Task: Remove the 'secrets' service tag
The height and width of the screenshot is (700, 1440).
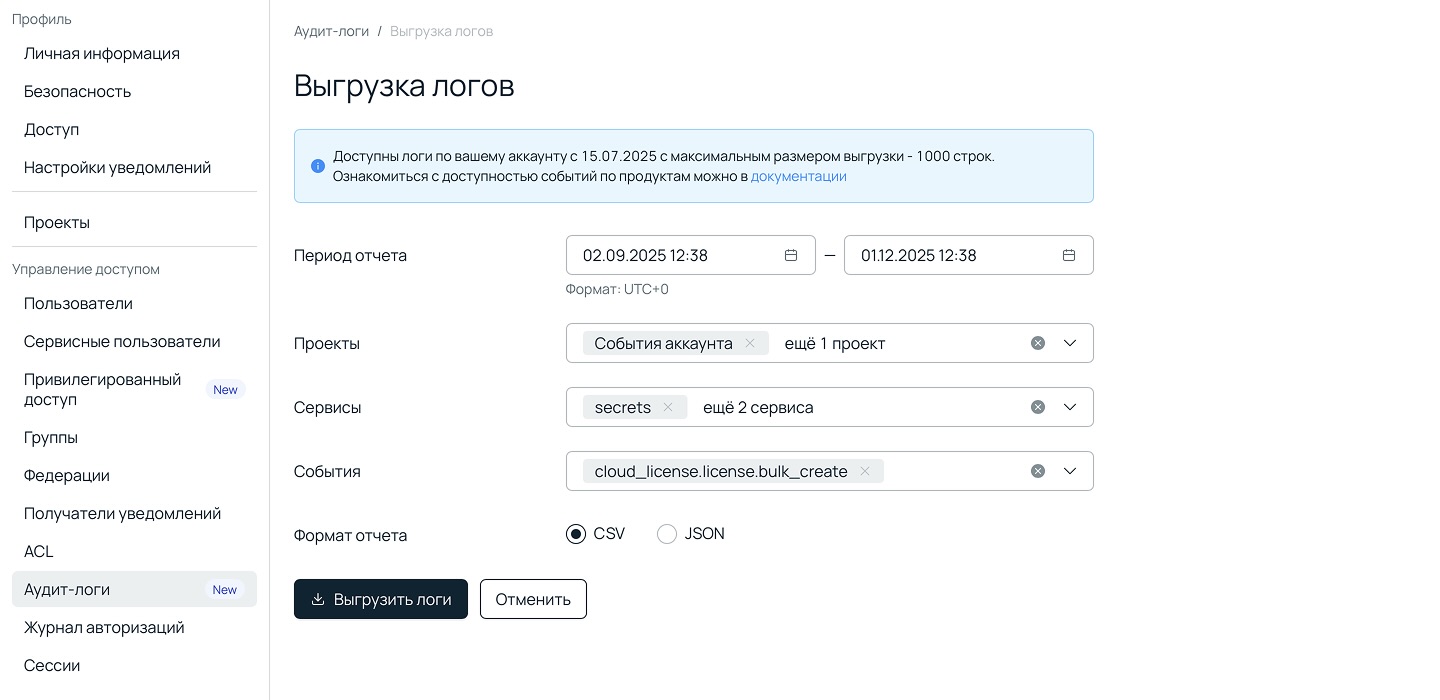Action: 668,407
